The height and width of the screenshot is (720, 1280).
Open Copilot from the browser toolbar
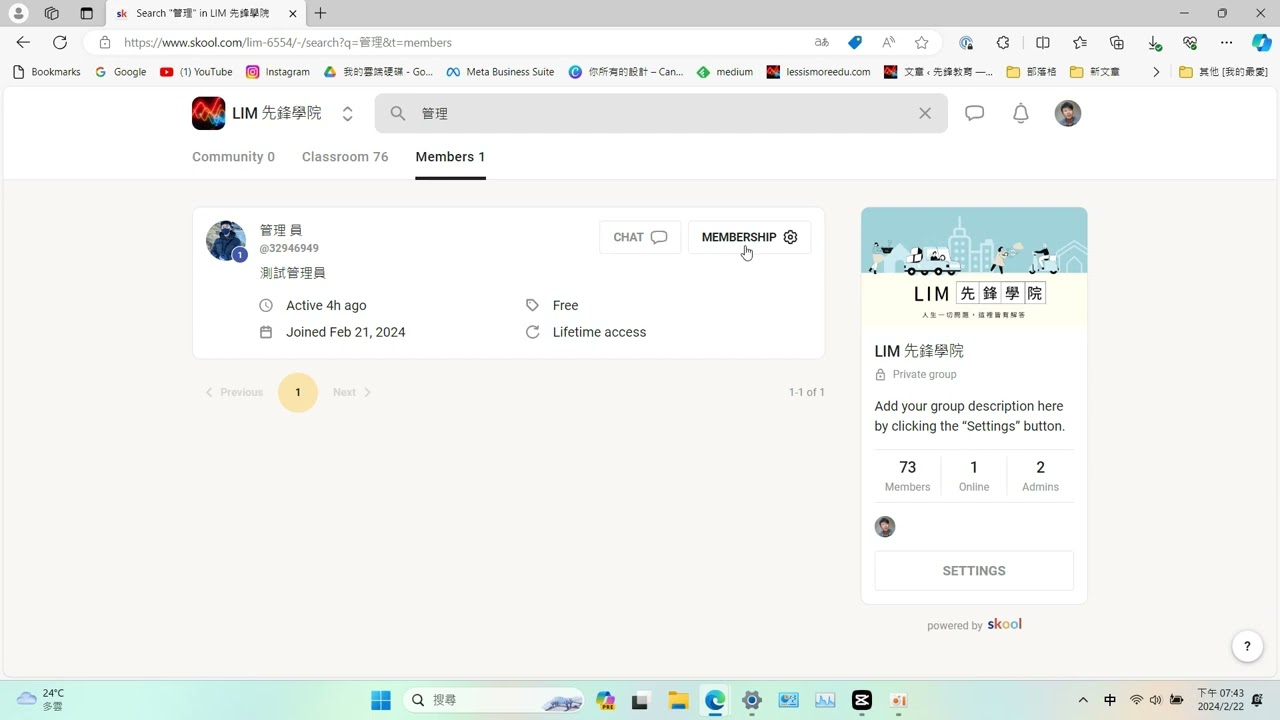pyautogui.click(x=1259, y=43)
